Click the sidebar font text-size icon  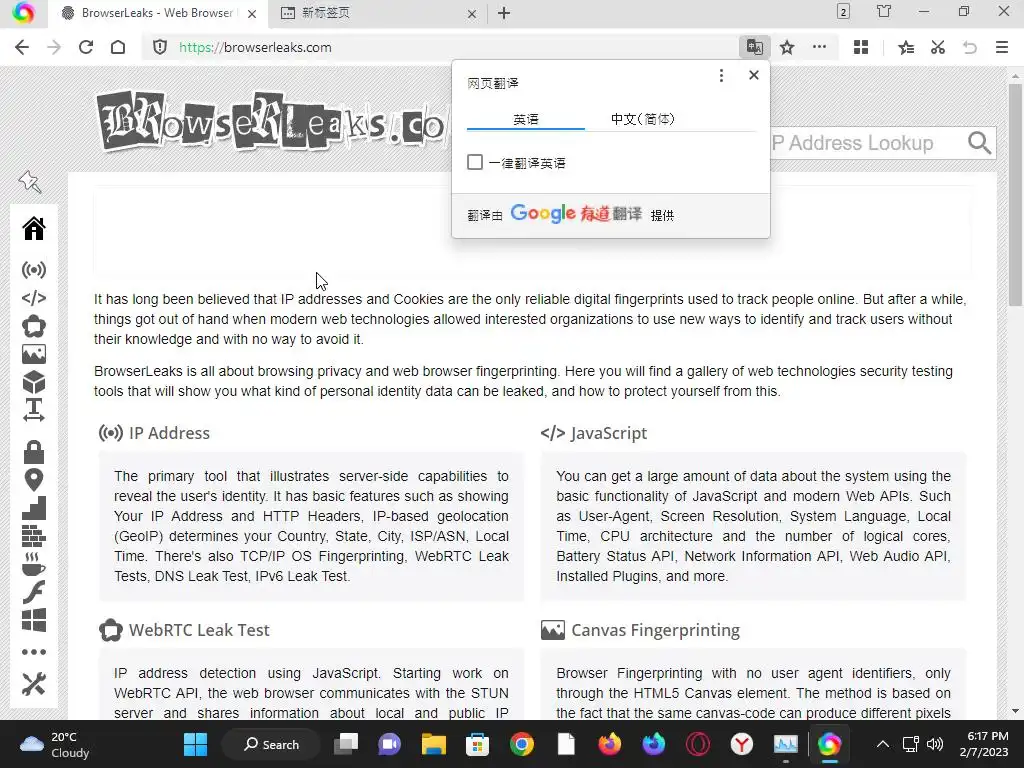click(34, 410)
